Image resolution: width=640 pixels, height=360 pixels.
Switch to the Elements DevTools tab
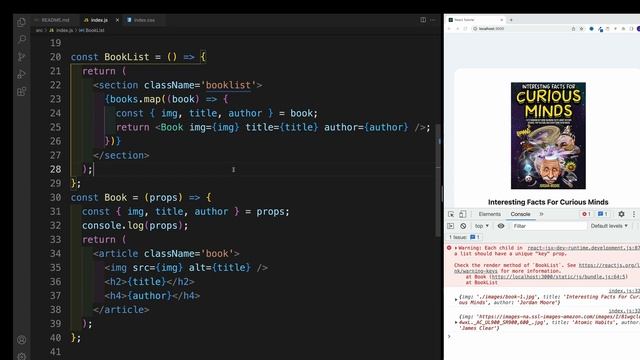tap(489, 214)
